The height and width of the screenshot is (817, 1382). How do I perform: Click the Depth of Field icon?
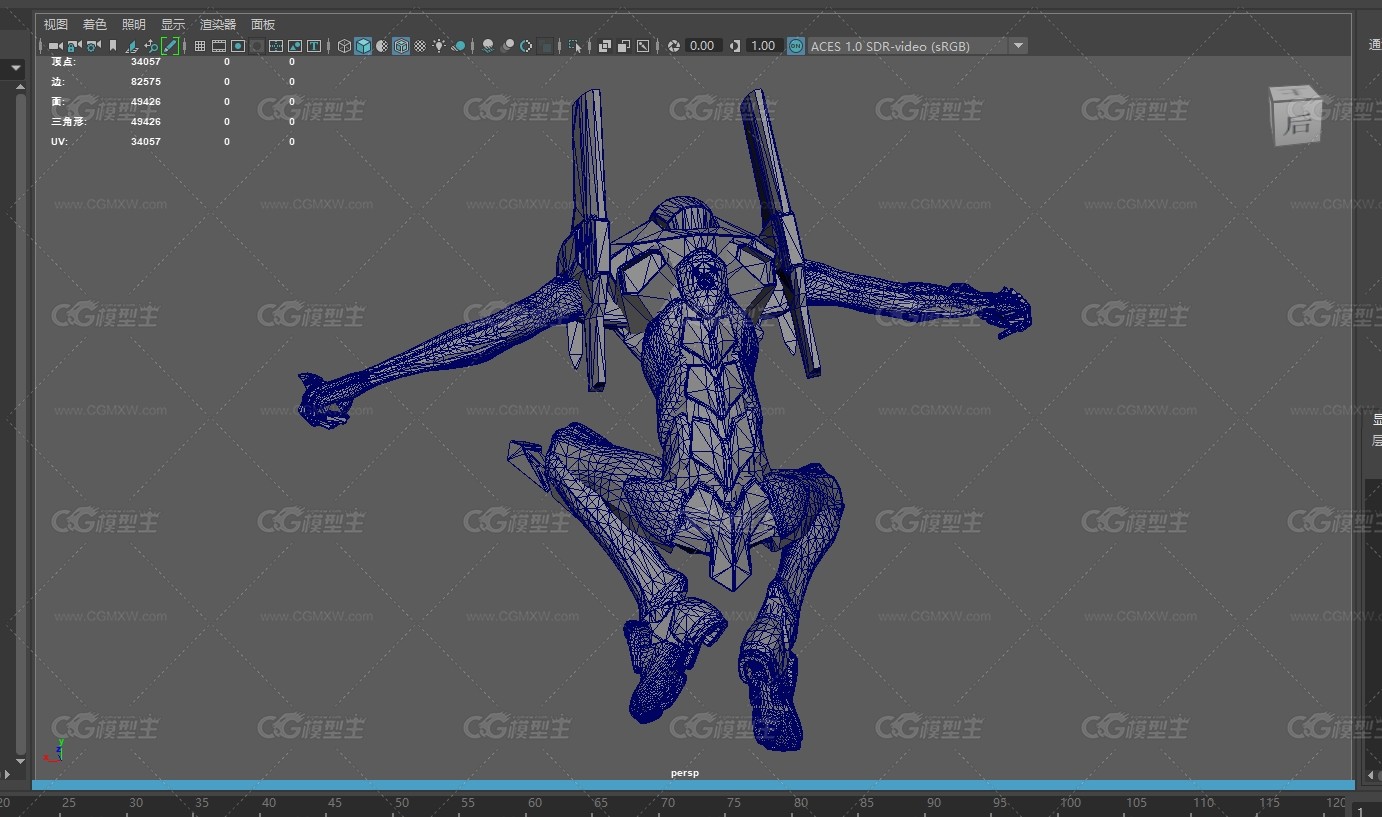546,46
